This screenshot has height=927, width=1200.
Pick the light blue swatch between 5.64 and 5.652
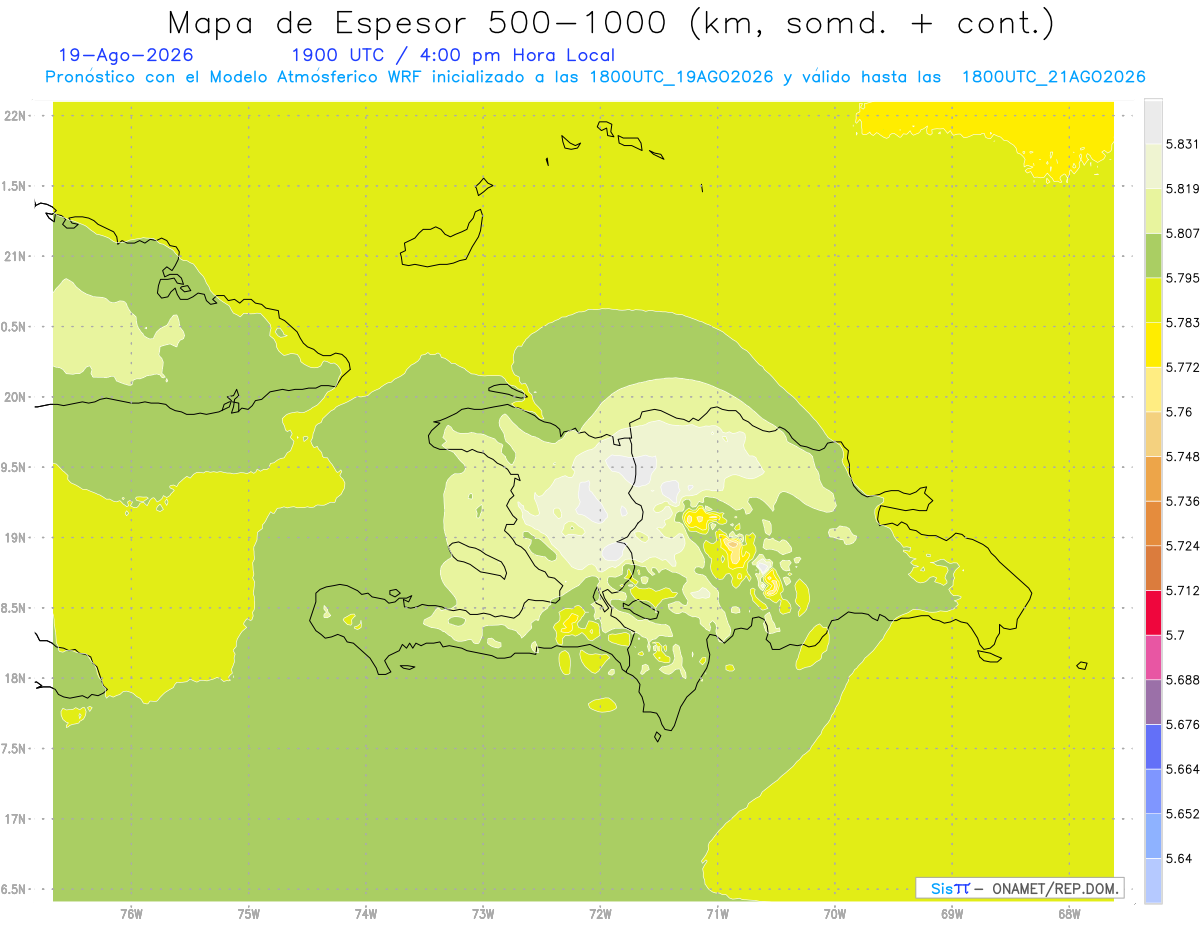1153,835
